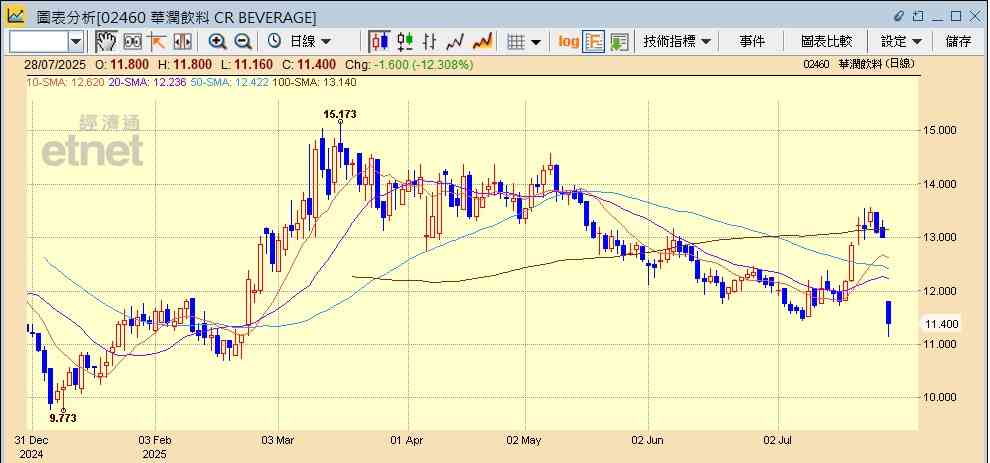Click the 02 May date axis label

525,439
